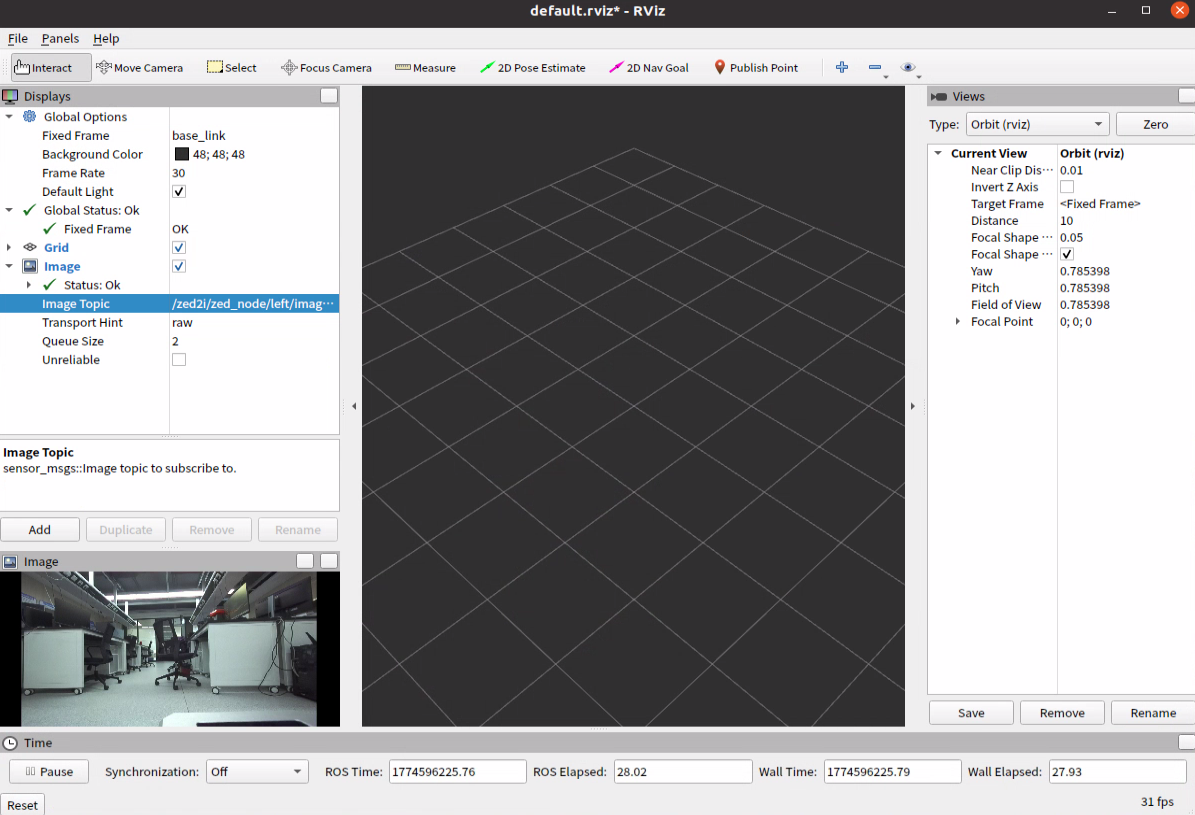This screenshot has height=815, width=1195.
Task: Select the Move Camera tool
Action: (x=139, y=67)
